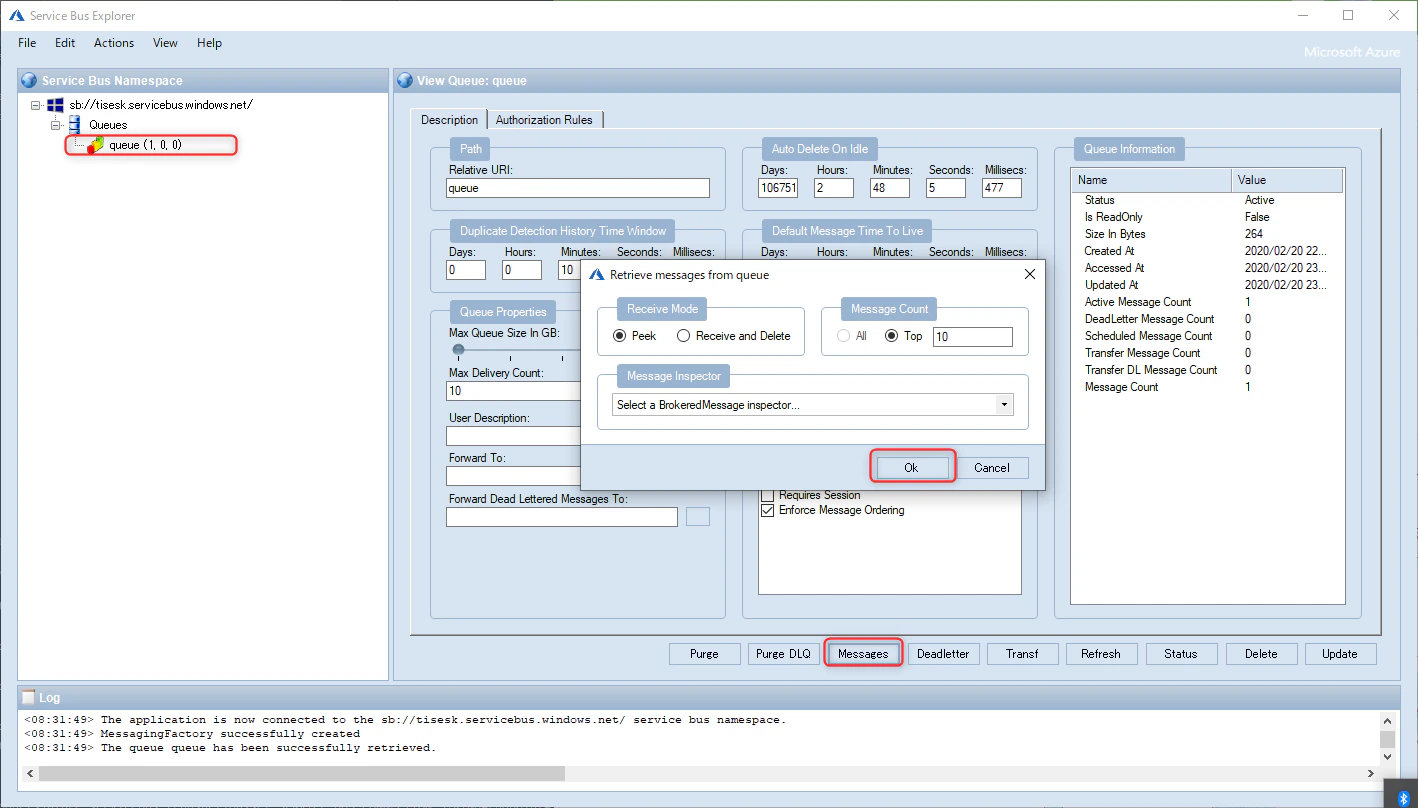Click the Messages button
The height and width of the screenshot is (808, 1418).
tap(863, 654)
